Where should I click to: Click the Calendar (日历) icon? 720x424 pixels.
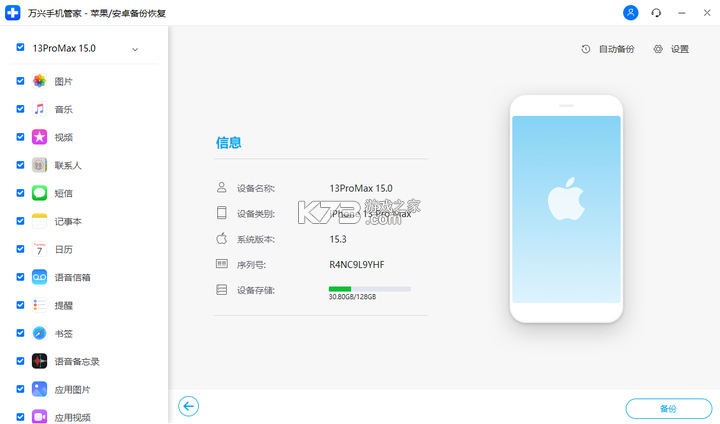point(39,249)
